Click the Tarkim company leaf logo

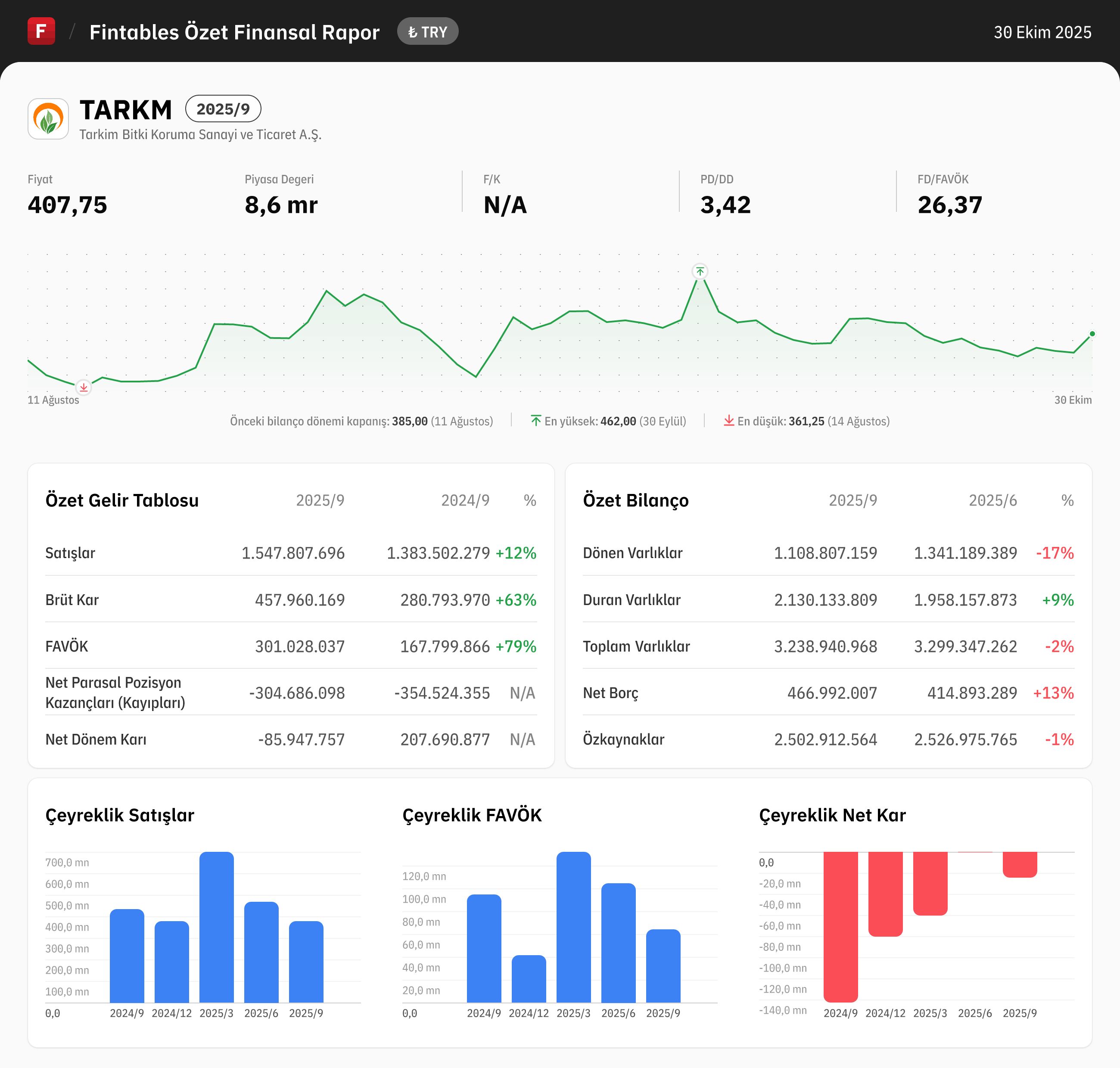point(48,119)
